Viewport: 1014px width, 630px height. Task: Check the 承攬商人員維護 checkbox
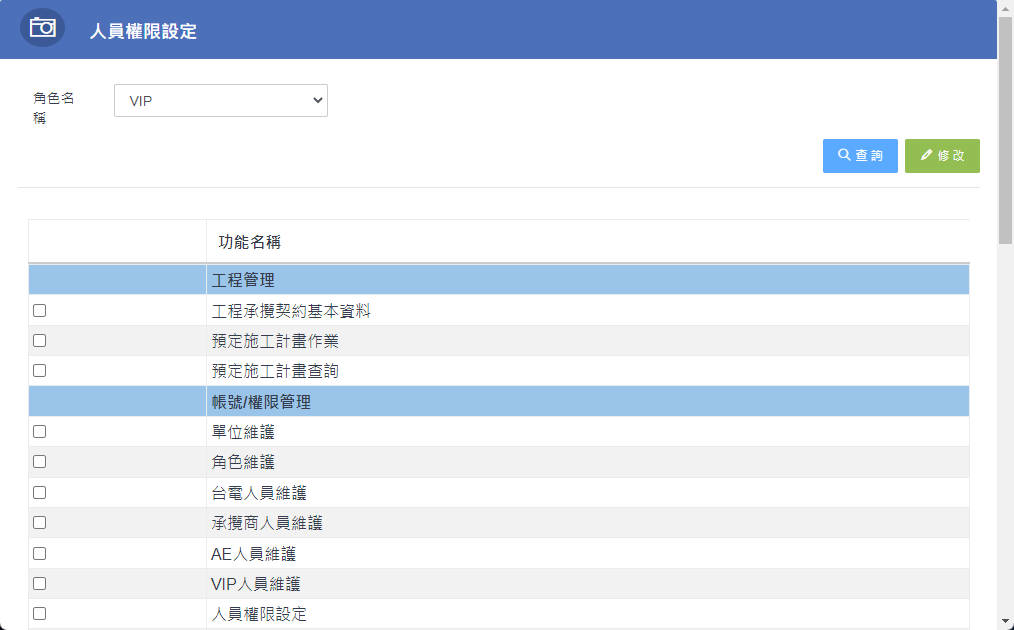click(39, 523)
